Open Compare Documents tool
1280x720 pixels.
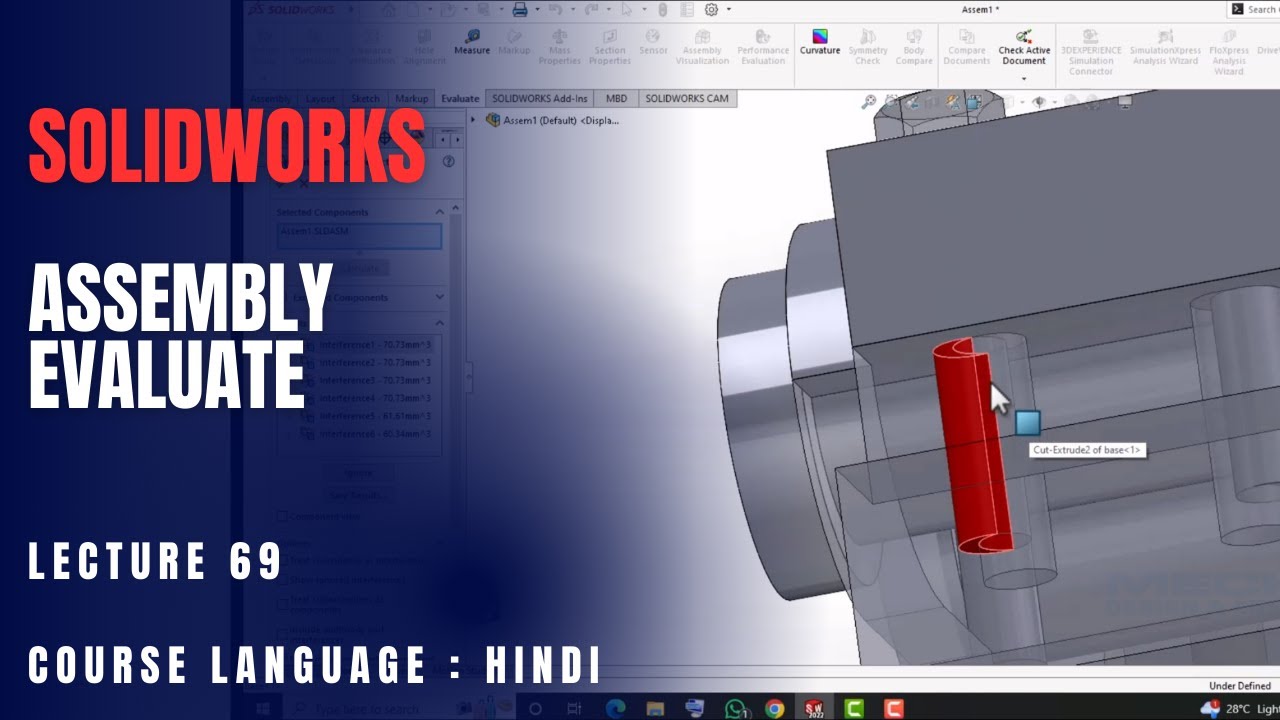(x=967, y=48)
